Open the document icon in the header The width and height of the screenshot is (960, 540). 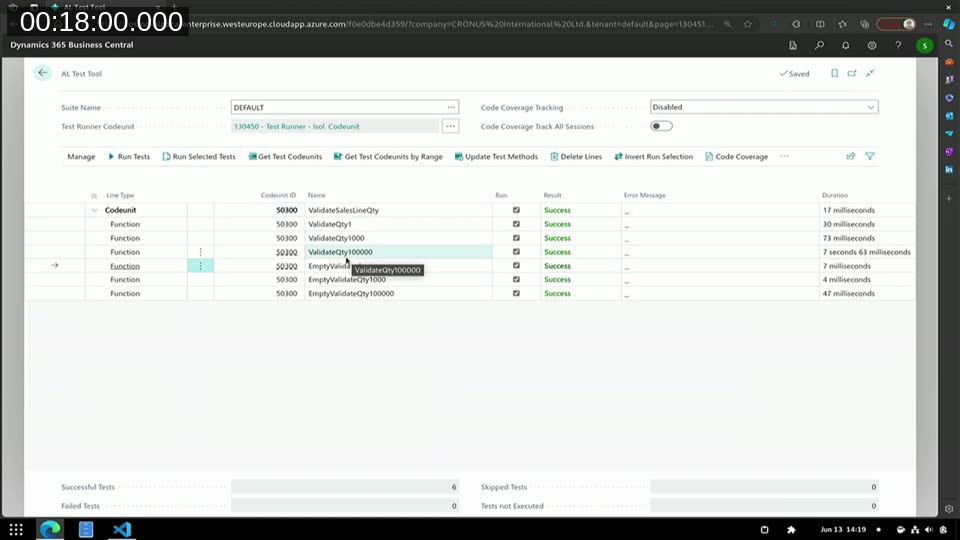pos(793,45)
